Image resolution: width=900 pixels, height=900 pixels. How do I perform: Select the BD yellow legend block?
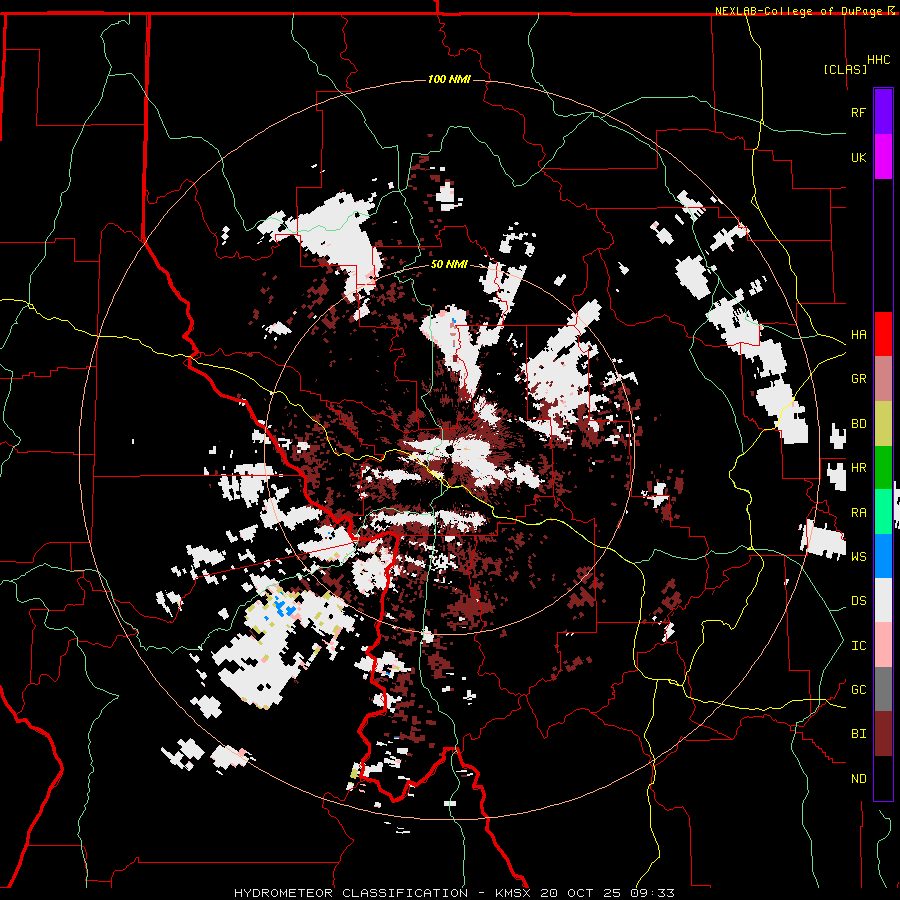[x=883, y=424]
